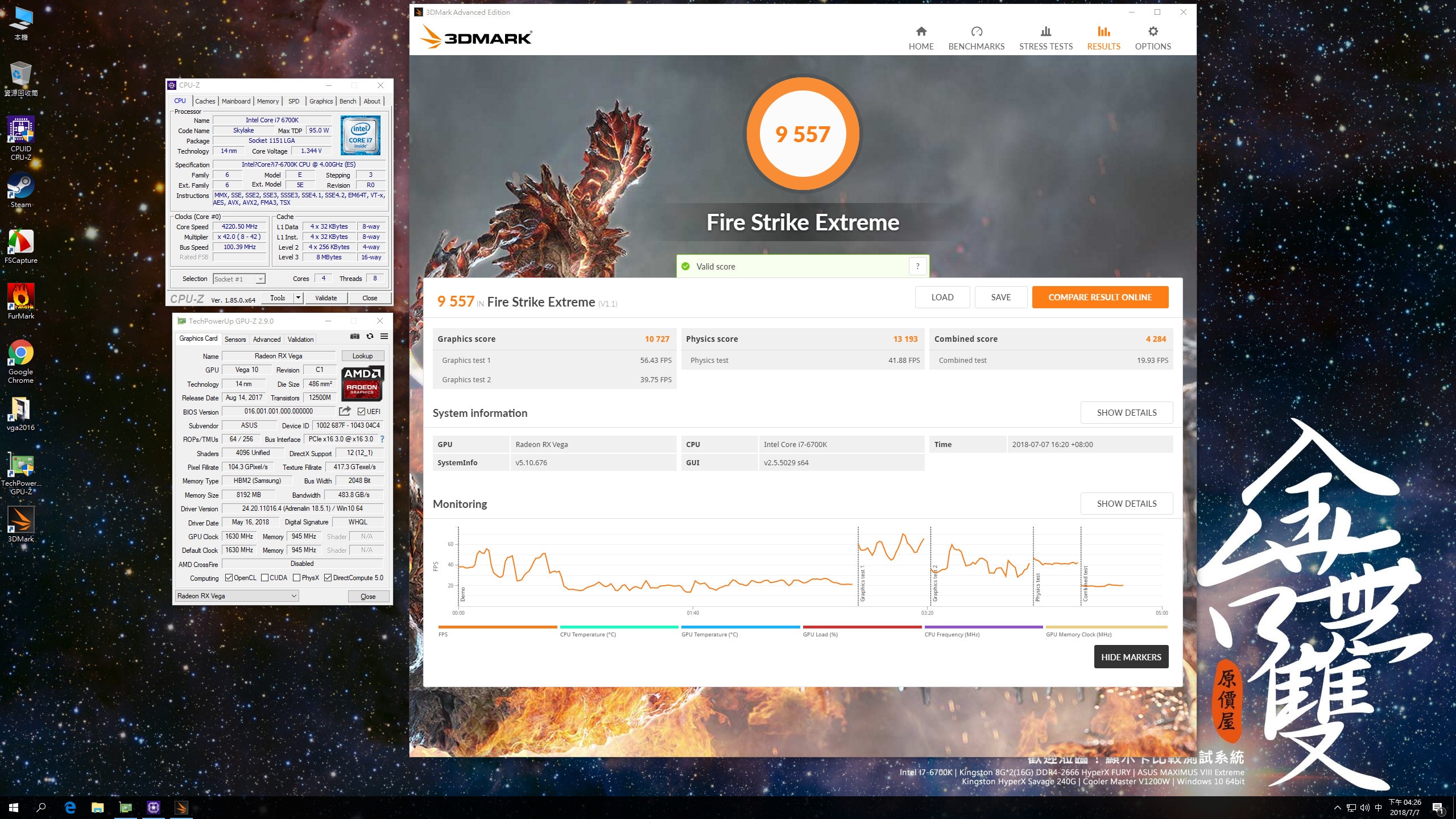Click COMPARE RESULT ONLINE

[x=1099, y=297]
